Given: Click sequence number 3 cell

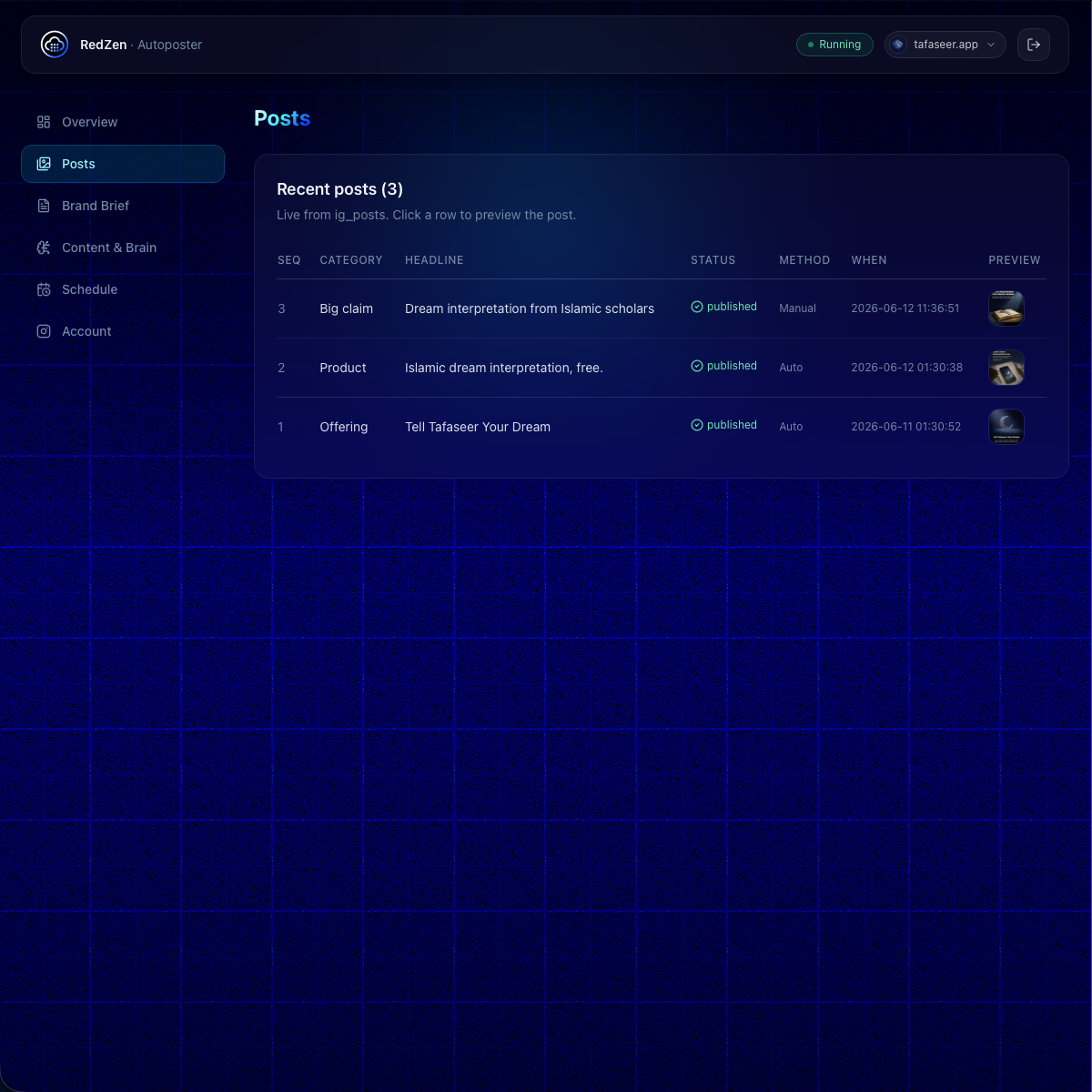Looking at the screenshot, I should (281, 308).
